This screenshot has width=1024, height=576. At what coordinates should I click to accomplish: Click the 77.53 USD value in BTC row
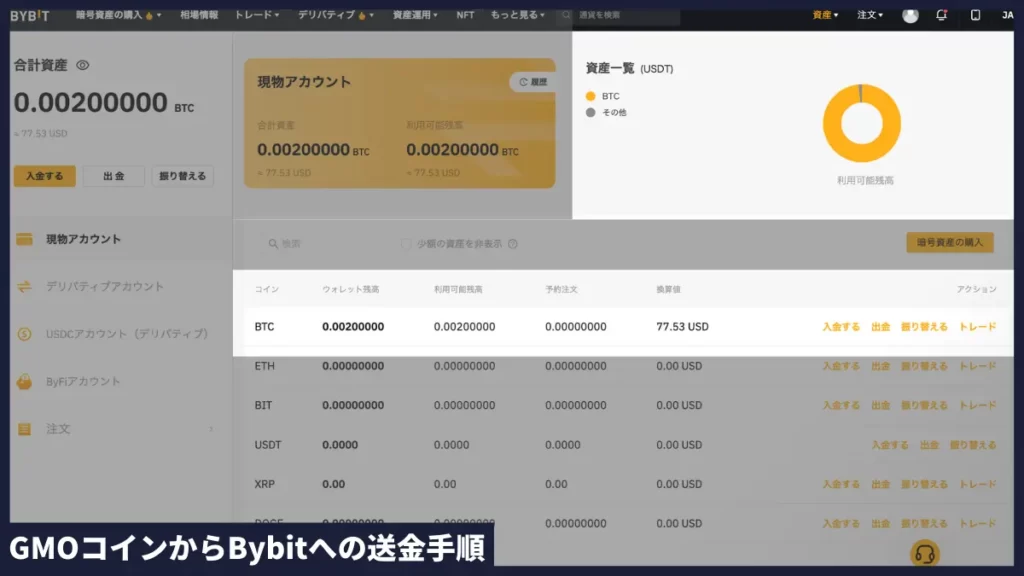point(682,327)
